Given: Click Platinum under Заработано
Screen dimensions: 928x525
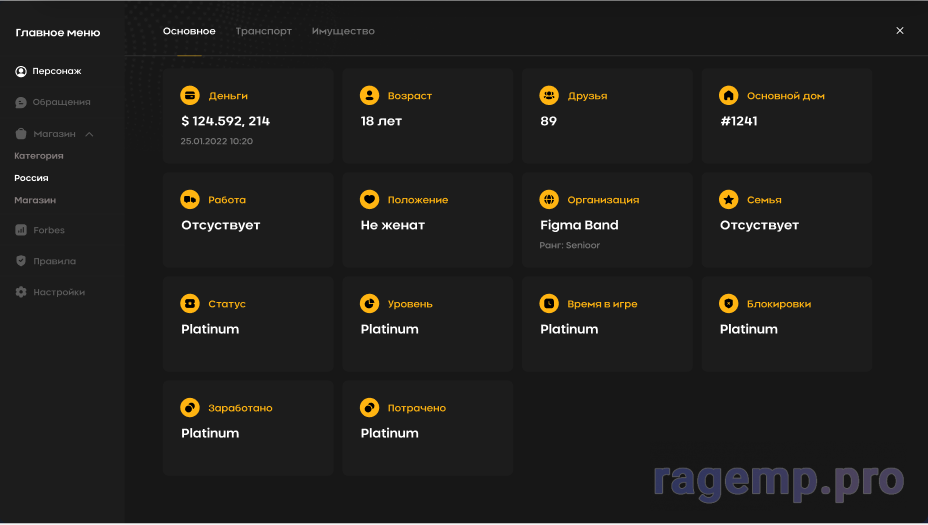Looking at the screenshot, I should point(210,434).
